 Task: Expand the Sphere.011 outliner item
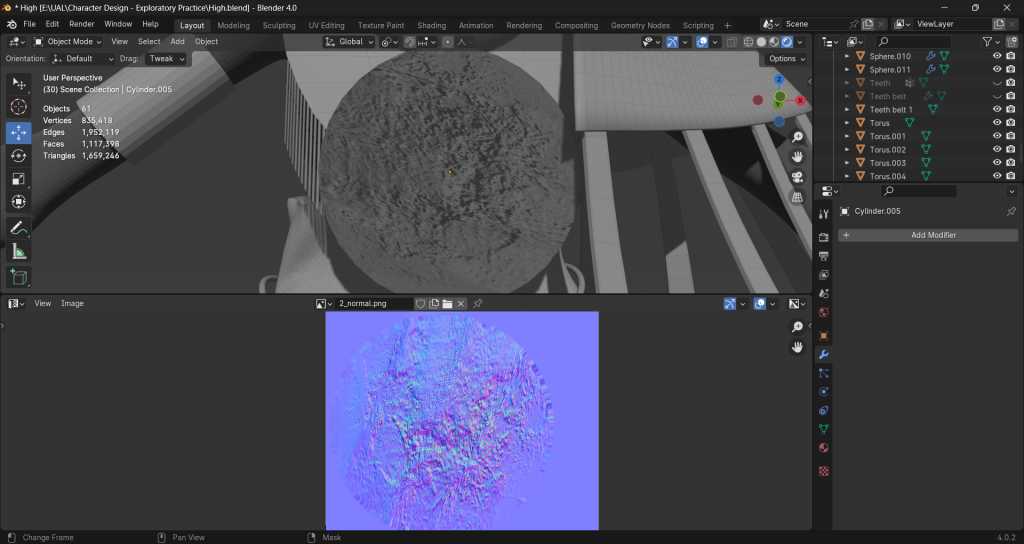click(847, 69)
